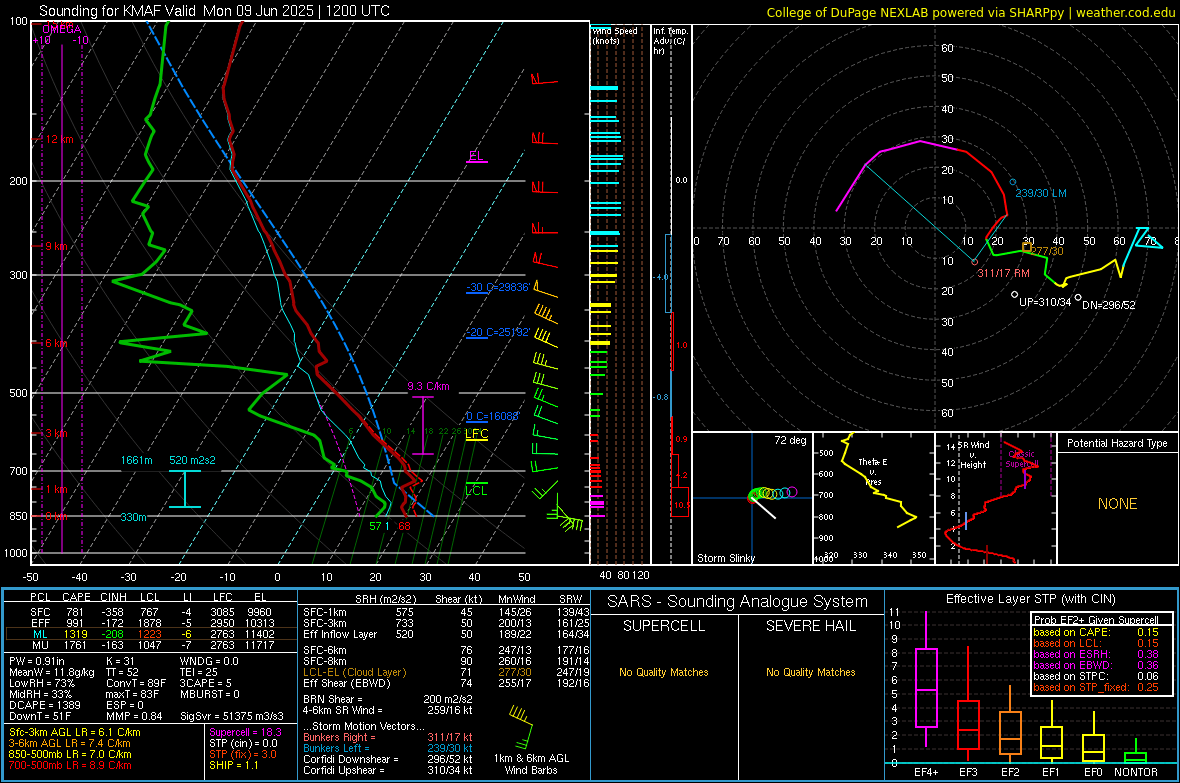Click the Sfc-3km AGL LR value
The width and height of the screenshot is (1180, 783).
click(x=75, y=732)
